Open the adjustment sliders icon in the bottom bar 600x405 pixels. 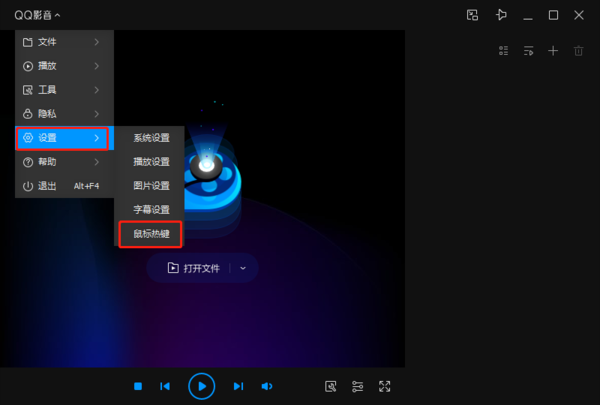[357, 386]
